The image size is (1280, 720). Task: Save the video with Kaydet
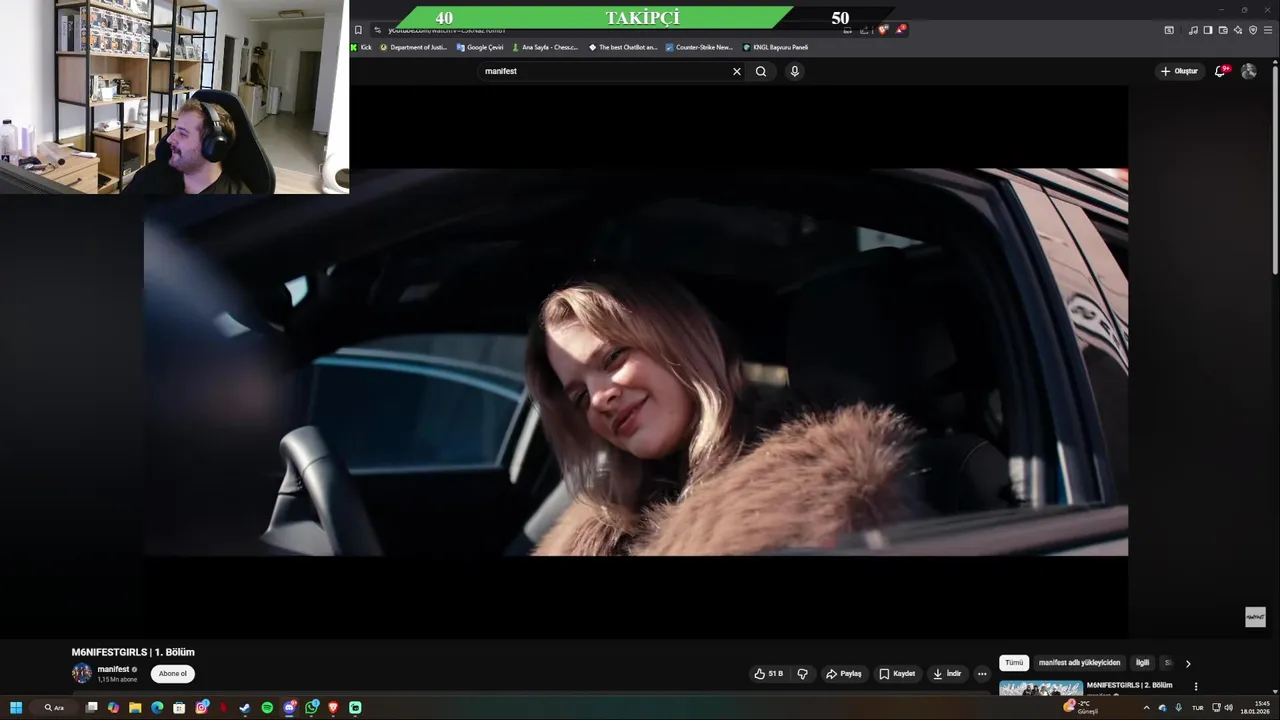click(897, 674)
